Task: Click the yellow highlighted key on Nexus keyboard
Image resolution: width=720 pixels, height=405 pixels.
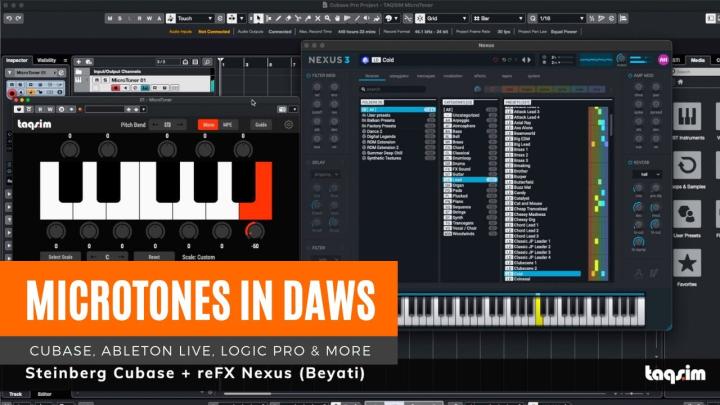Action: click(539, 312)
